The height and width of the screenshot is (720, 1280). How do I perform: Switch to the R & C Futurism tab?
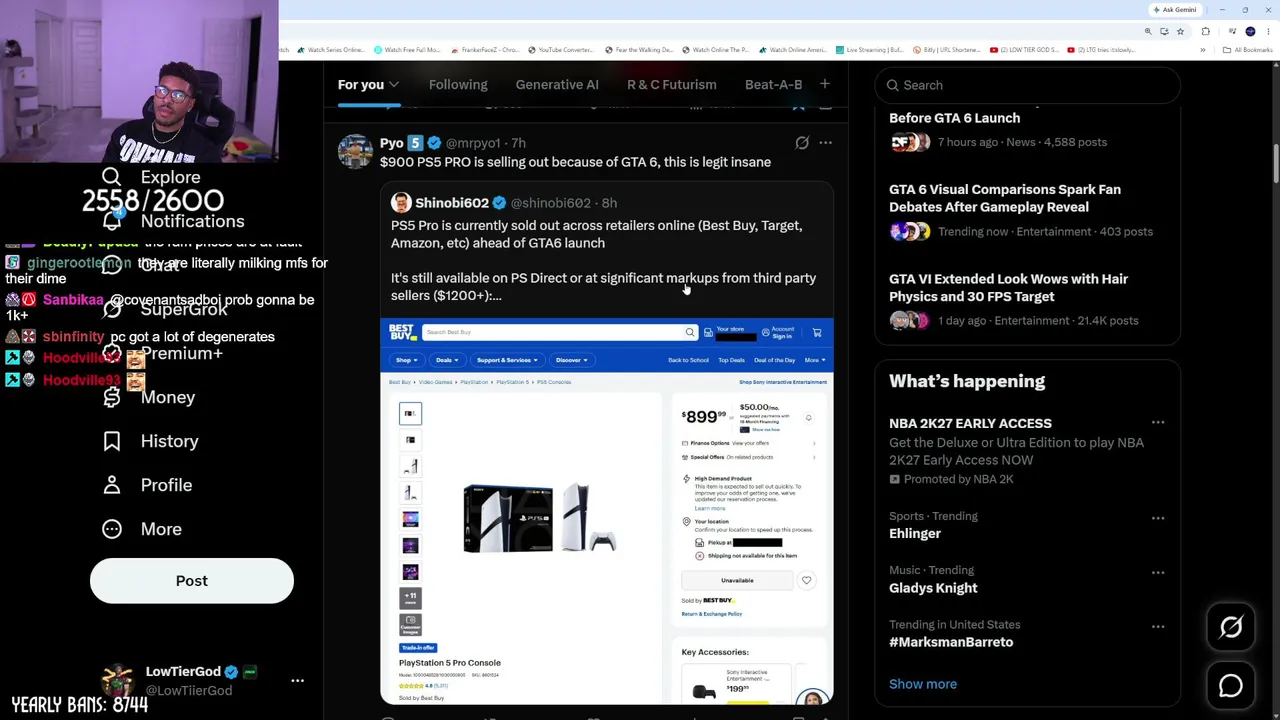(672, 85)
